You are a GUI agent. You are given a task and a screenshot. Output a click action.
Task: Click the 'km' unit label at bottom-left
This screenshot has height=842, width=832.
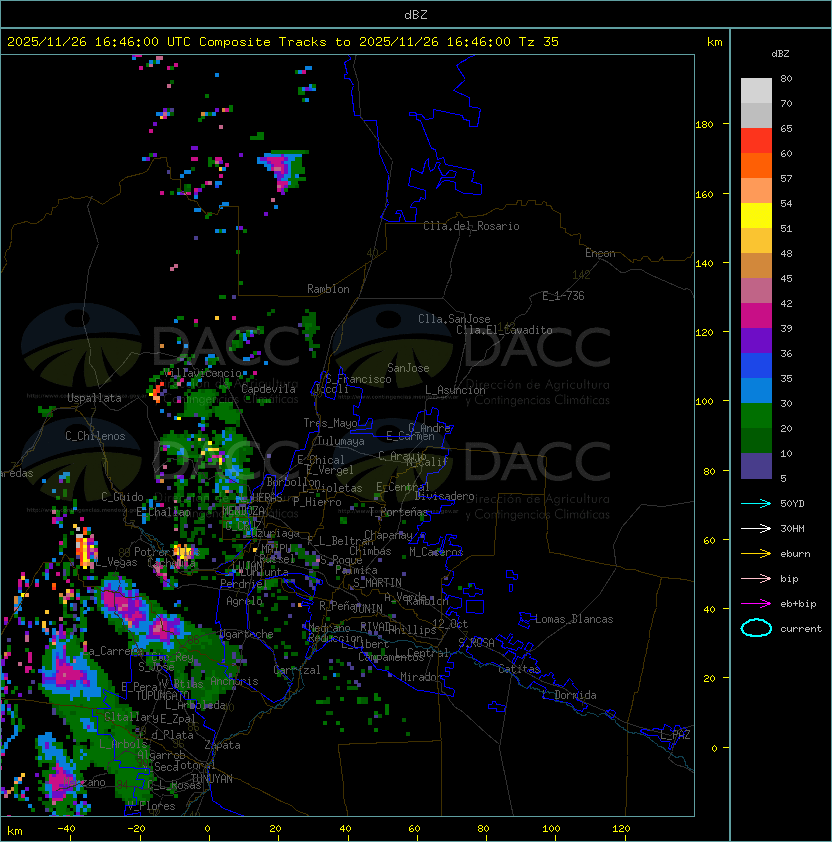click(15, 831)
